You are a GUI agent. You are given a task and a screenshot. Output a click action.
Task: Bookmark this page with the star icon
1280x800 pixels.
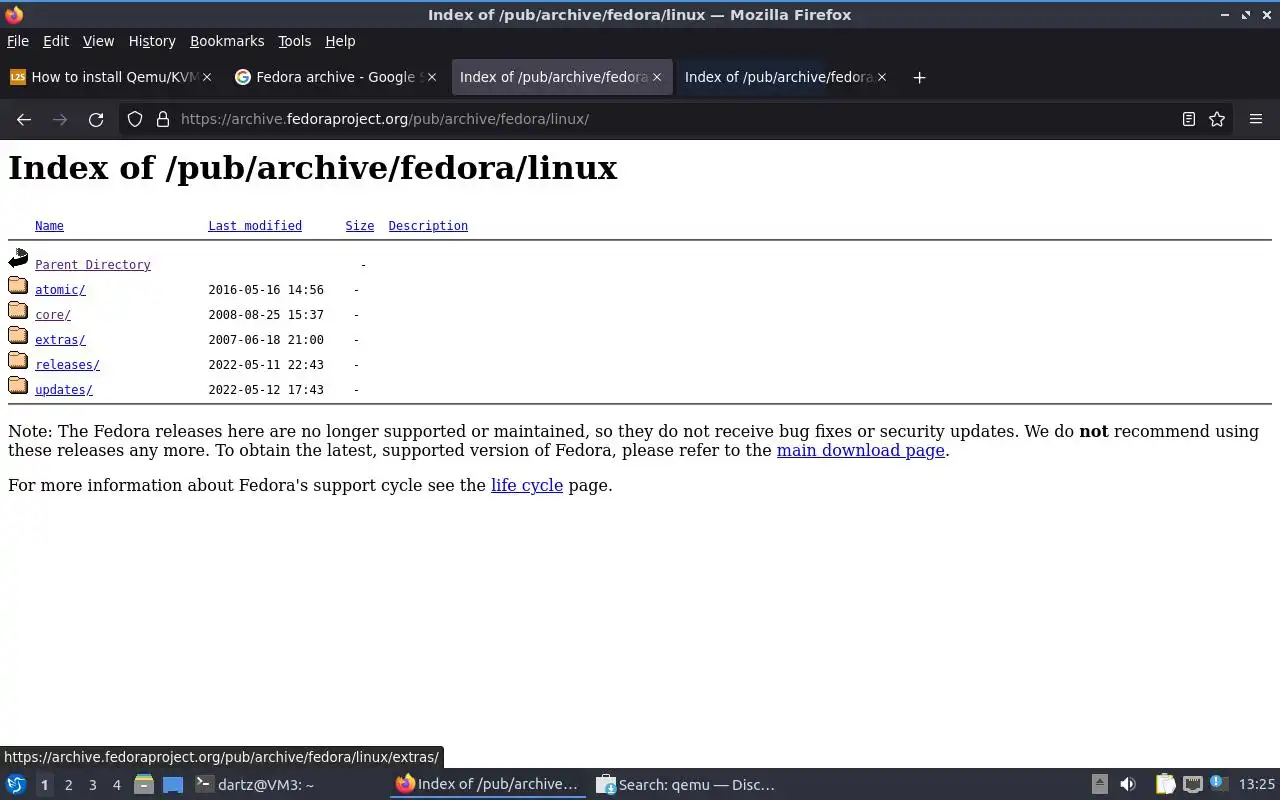pyautogui.click(x=1217, y=119)
